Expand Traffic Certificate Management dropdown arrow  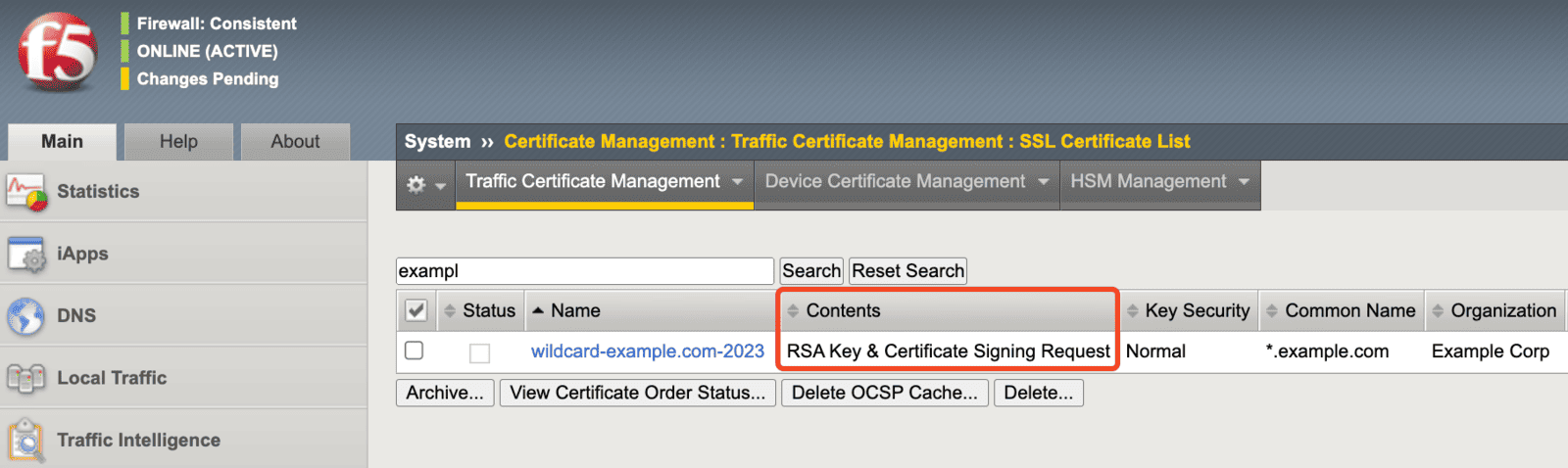click(x=738, y=182)
